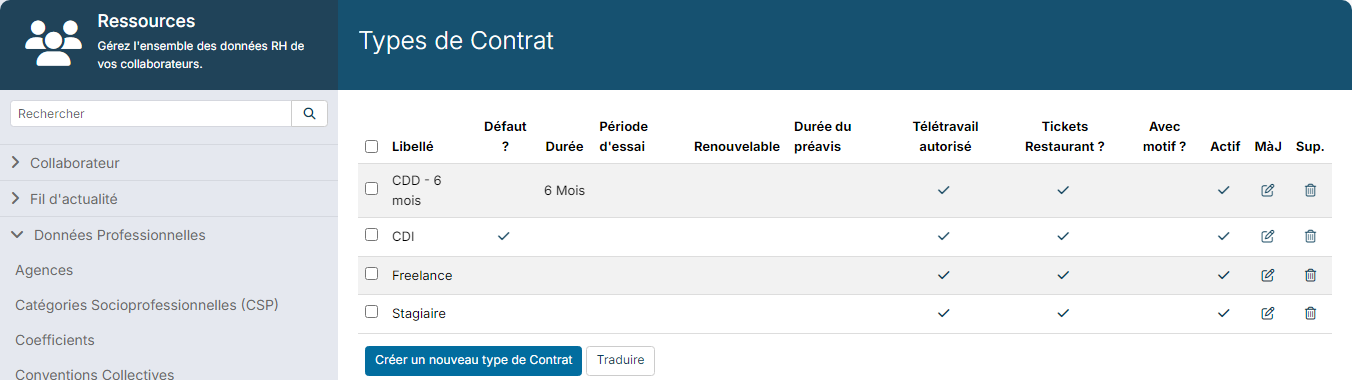The width and height of the screenshot is (1352, 380).
Task: Tick the select-all checkbox in table header
Action: pyautogui.click(x=372, y=146)
